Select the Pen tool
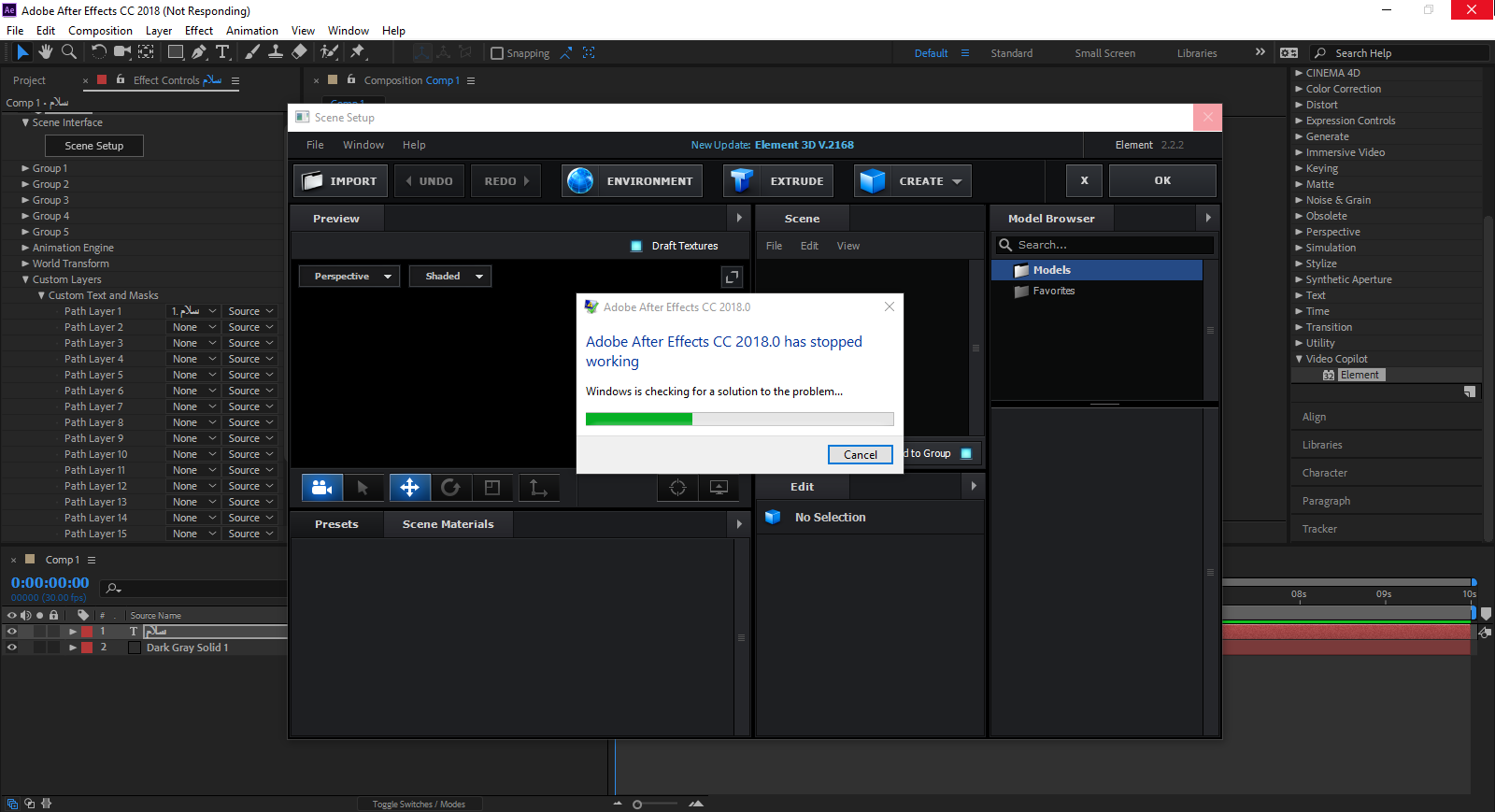Screen dimensions: 1495x812 [199, 52]
